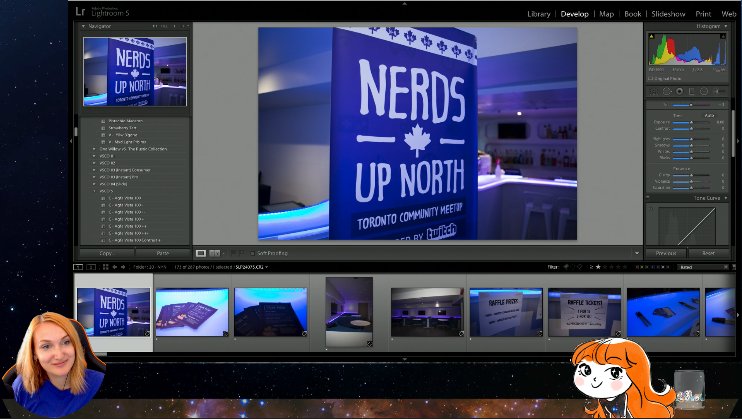Go back using filmstrip left arrow

pos(115,267)
